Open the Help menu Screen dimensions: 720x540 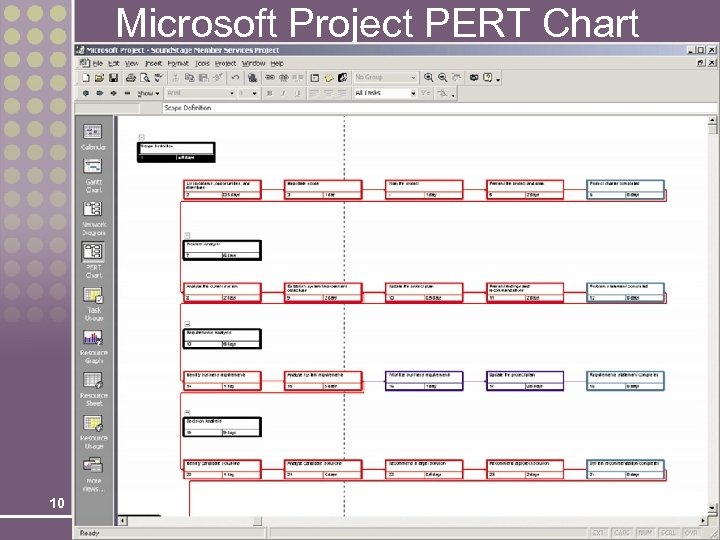[x=276, y=63]
